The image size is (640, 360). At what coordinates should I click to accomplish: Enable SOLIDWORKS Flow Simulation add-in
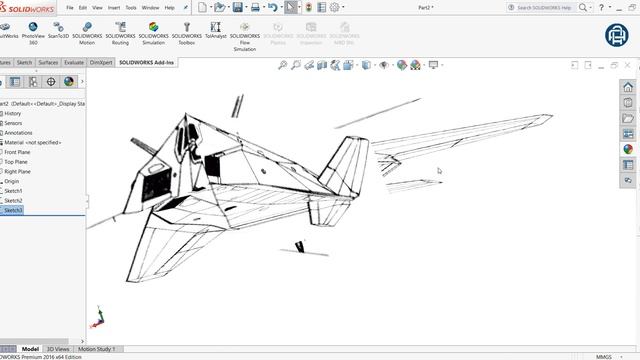click(x=244, y=36)
